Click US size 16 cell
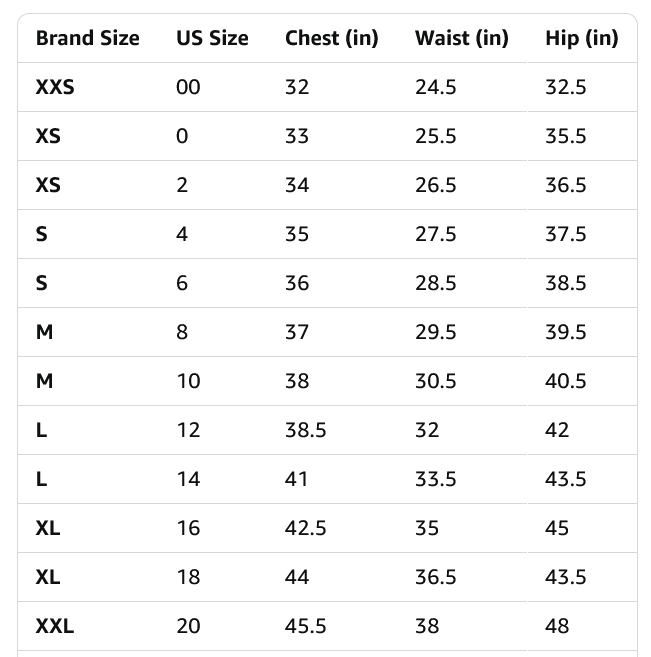Image resolution: width=651 pixels, height=657 pixels. (188, 528)
